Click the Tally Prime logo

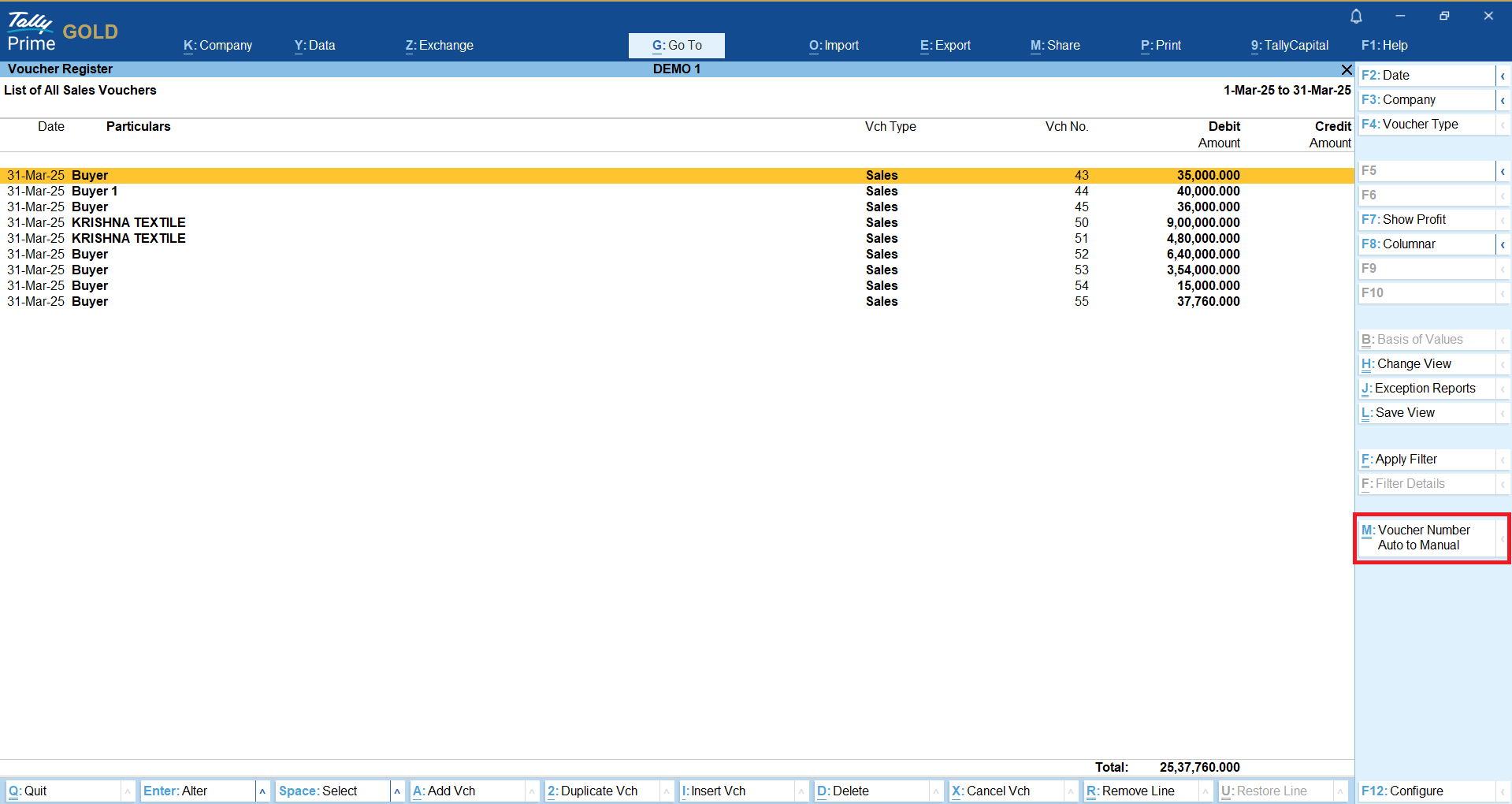tap(32, 32)
